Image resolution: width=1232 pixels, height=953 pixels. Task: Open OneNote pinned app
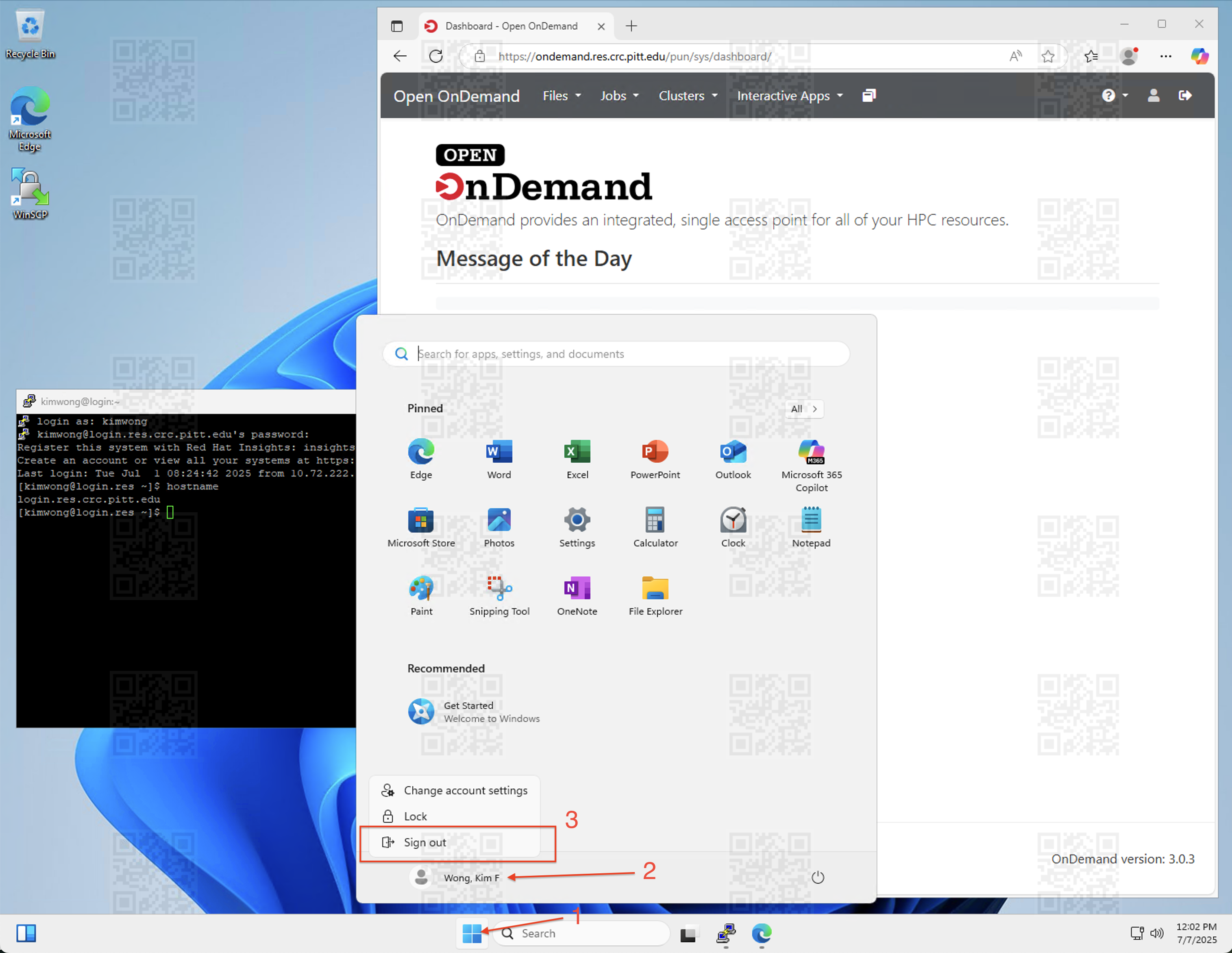[x=577, y=596]
